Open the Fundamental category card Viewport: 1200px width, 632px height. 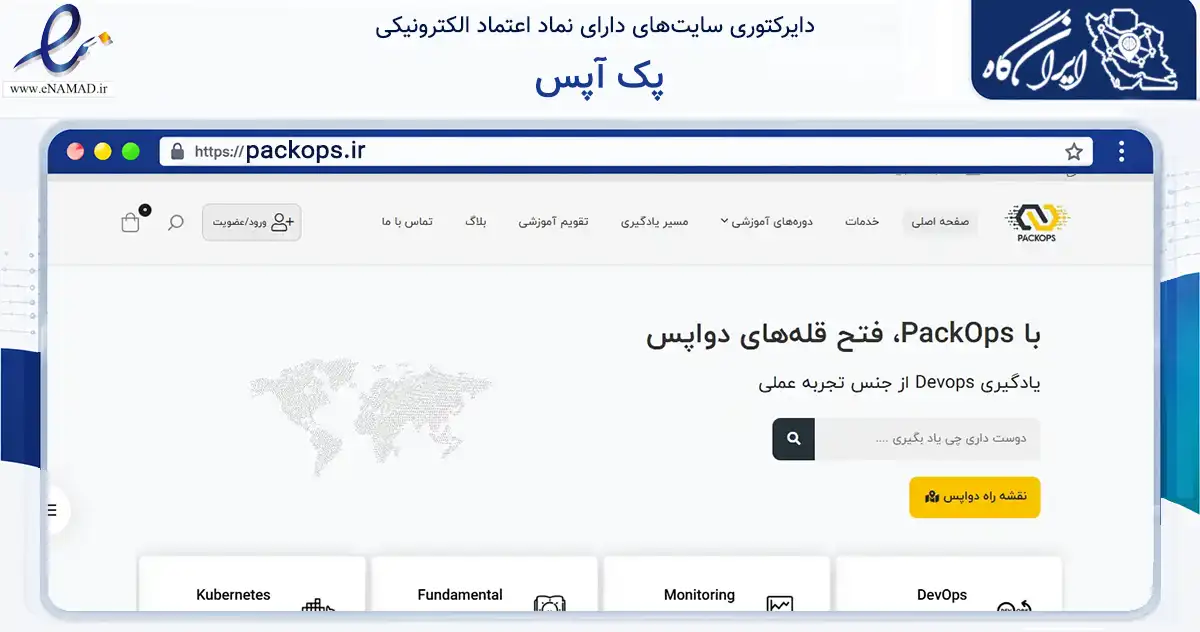[484, 584]
